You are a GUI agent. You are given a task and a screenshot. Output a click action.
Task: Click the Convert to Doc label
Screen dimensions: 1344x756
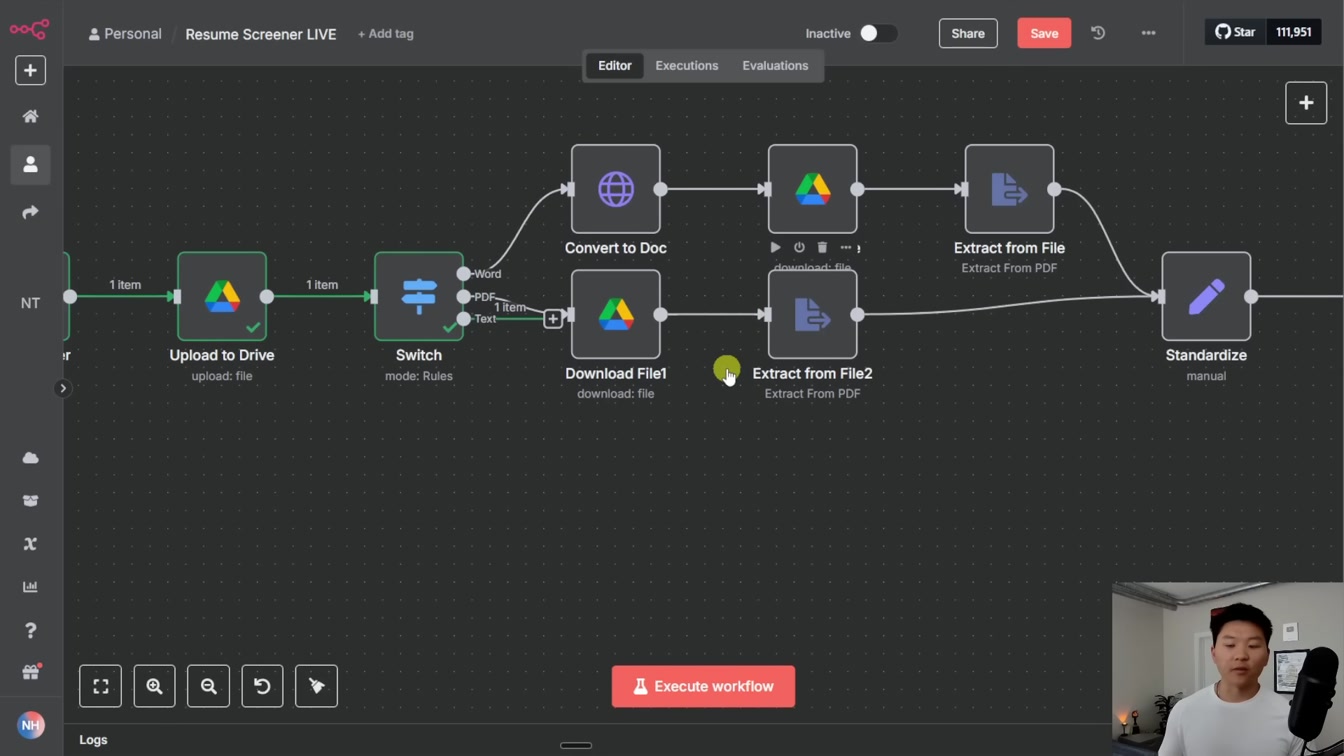616,248
